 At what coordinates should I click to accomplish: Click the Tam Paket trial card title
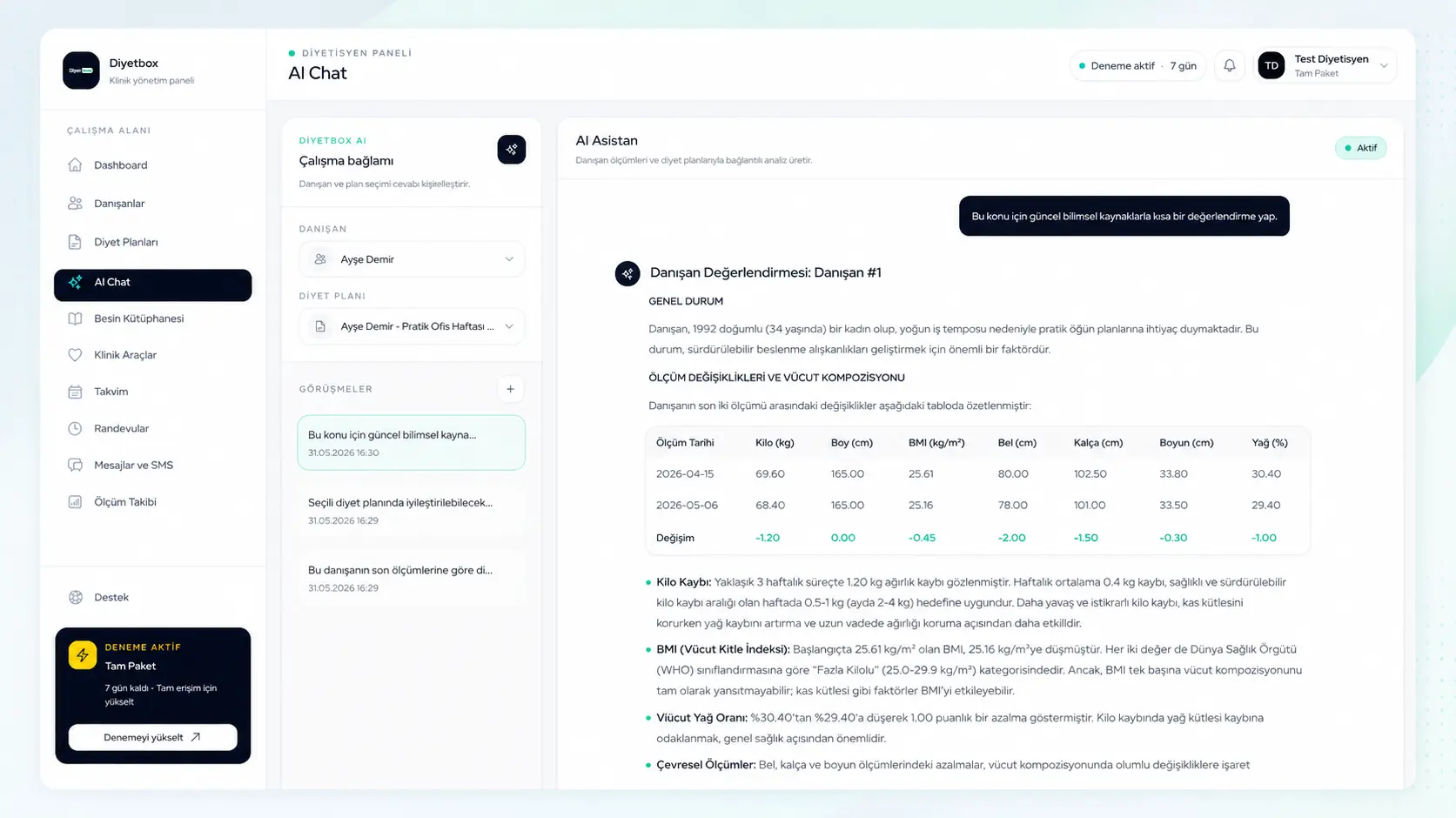[131, 666]
